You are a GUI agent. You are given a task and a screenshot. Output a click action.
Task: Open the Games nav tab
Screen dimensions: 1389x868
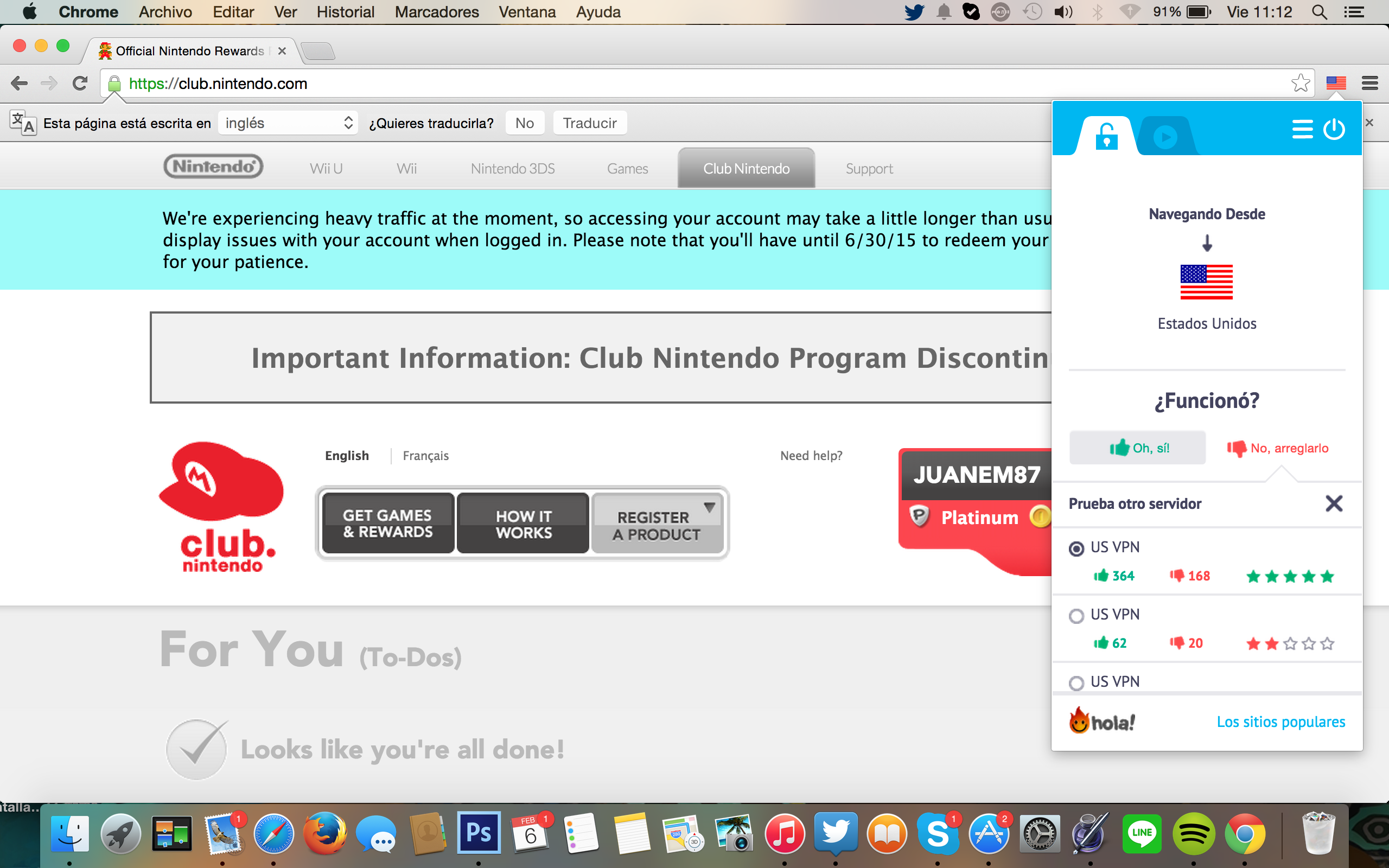click(x=627, y=168)
